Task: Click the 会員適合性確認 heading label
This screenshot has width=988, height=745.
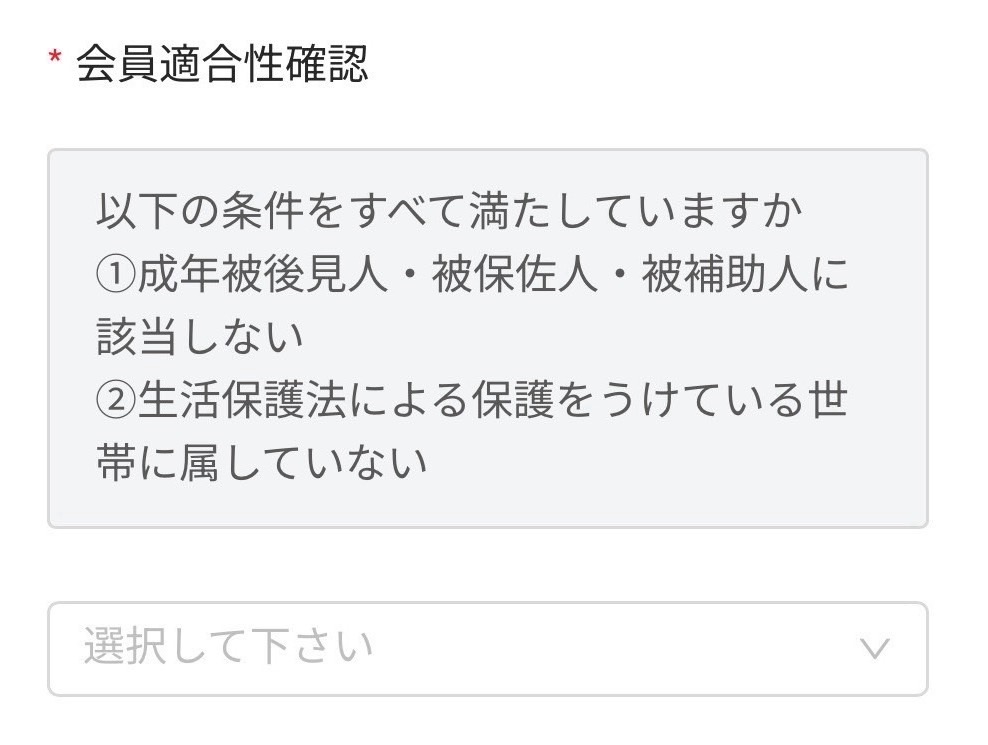Action: point(222,63)
